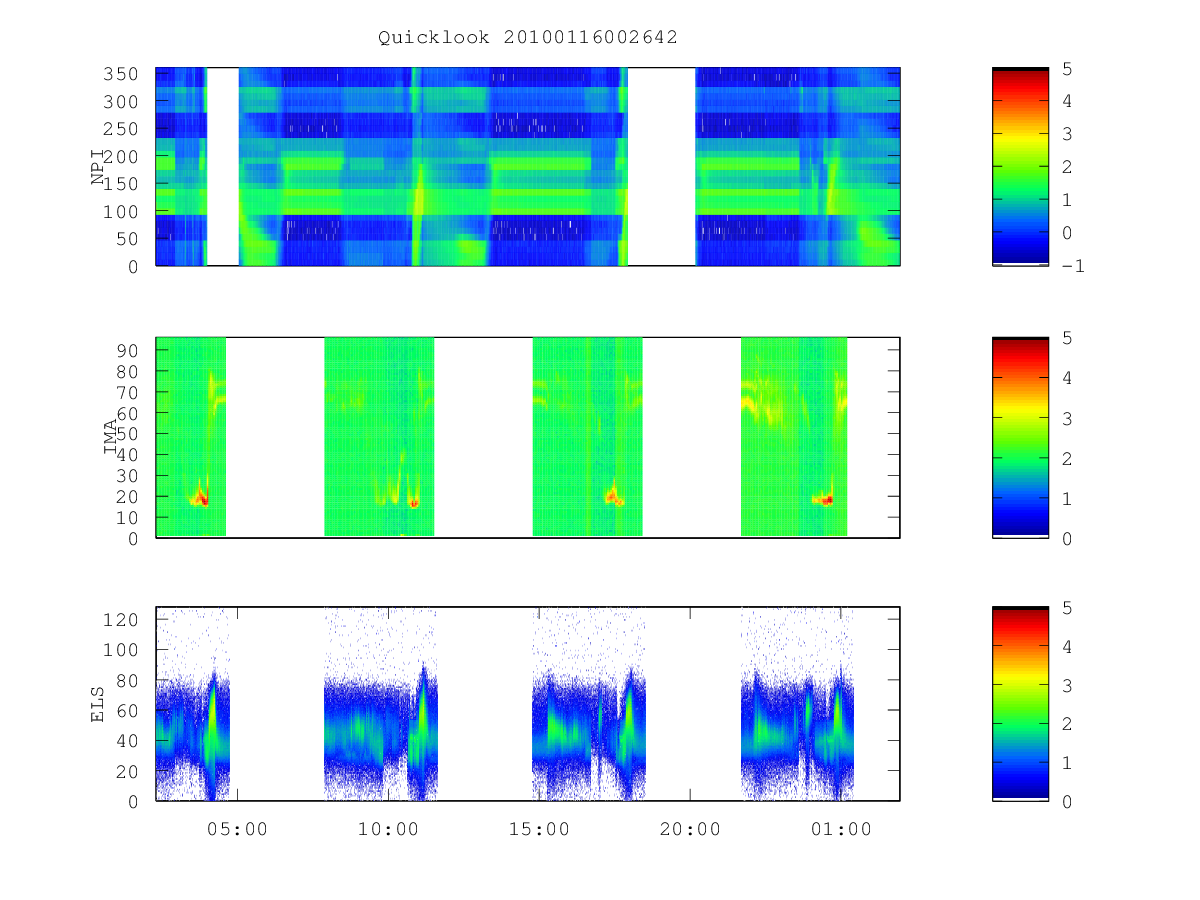The image size is (1200, 900).
Task: Click the last ELS data segment
Action: coord(797,704)
